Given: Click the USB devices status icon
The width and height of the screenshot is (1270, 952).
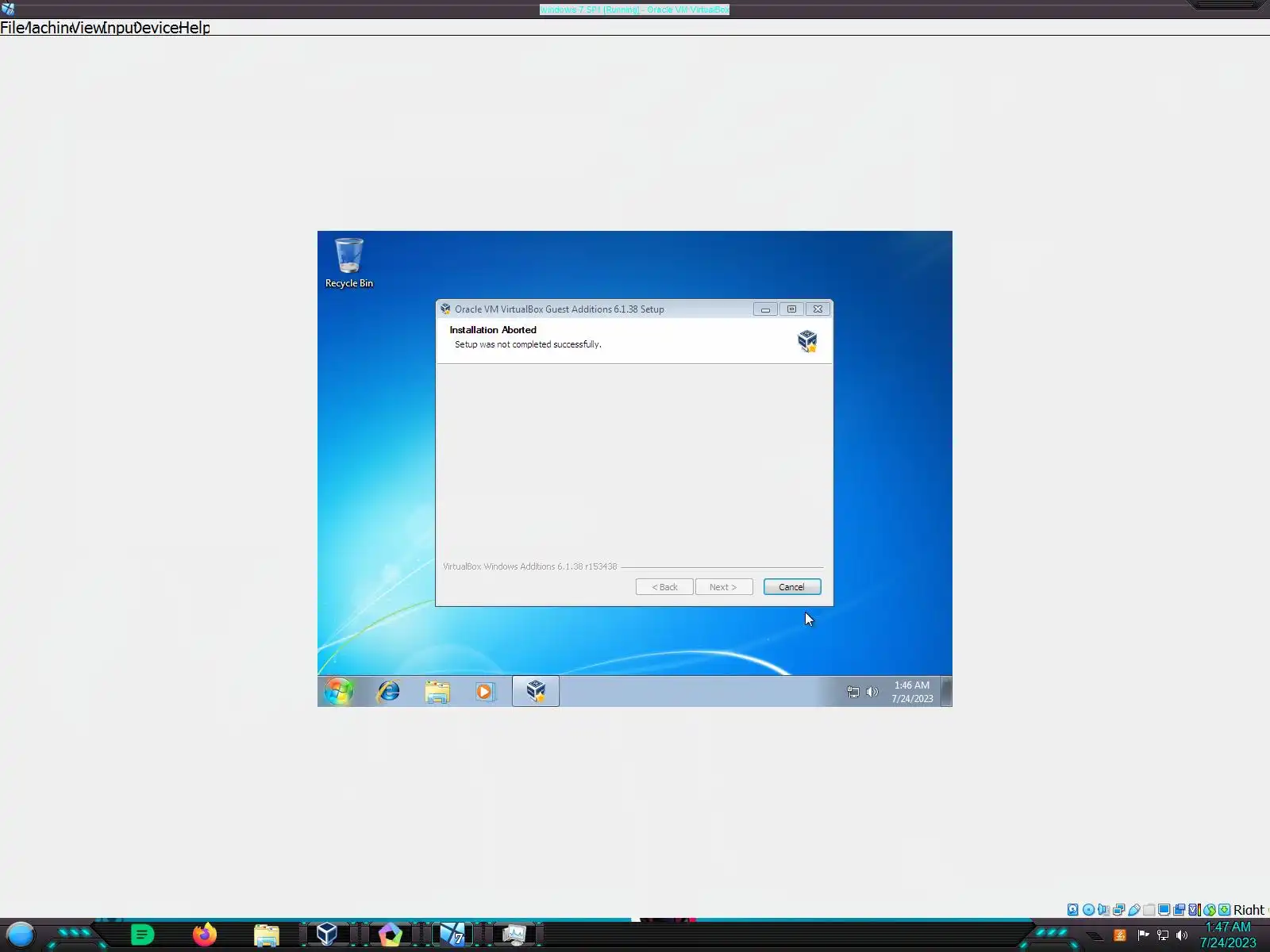Looking at the screenshot, I should coord(1133,910).
